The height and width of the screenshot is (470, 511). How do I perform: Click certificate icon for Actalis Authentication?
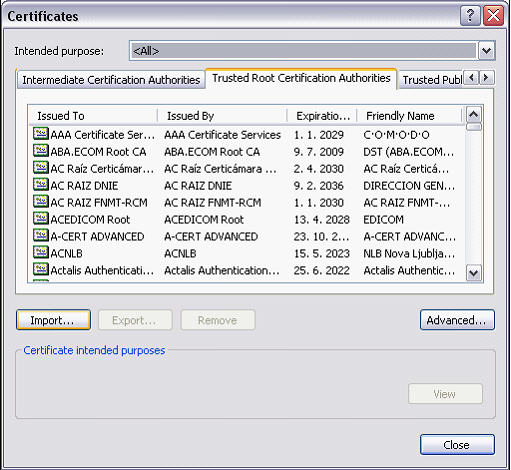[41, 269]
